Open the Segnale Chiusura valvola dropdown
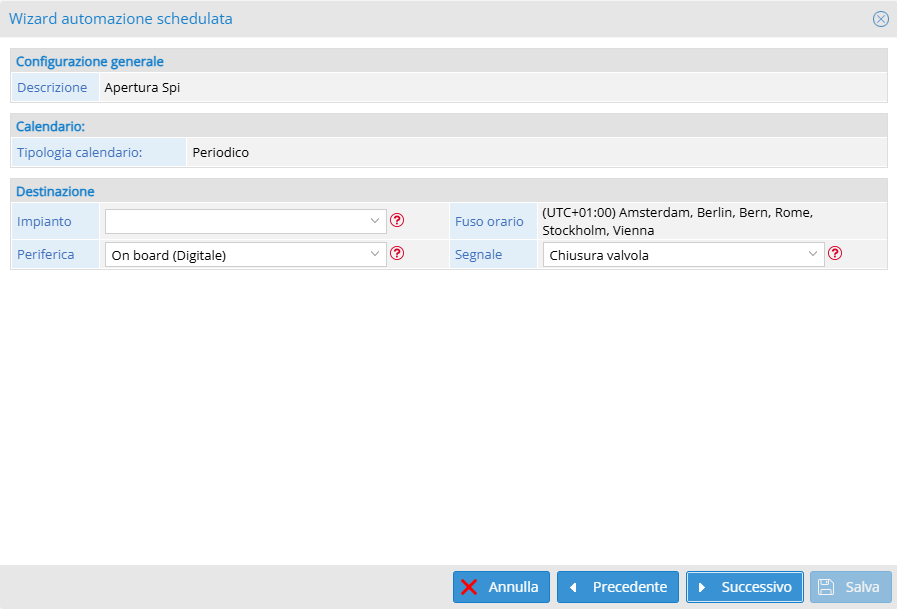Image resolution: width=897 pixels, height=609 pixels. pyautogui.click(x=684, y=254)
